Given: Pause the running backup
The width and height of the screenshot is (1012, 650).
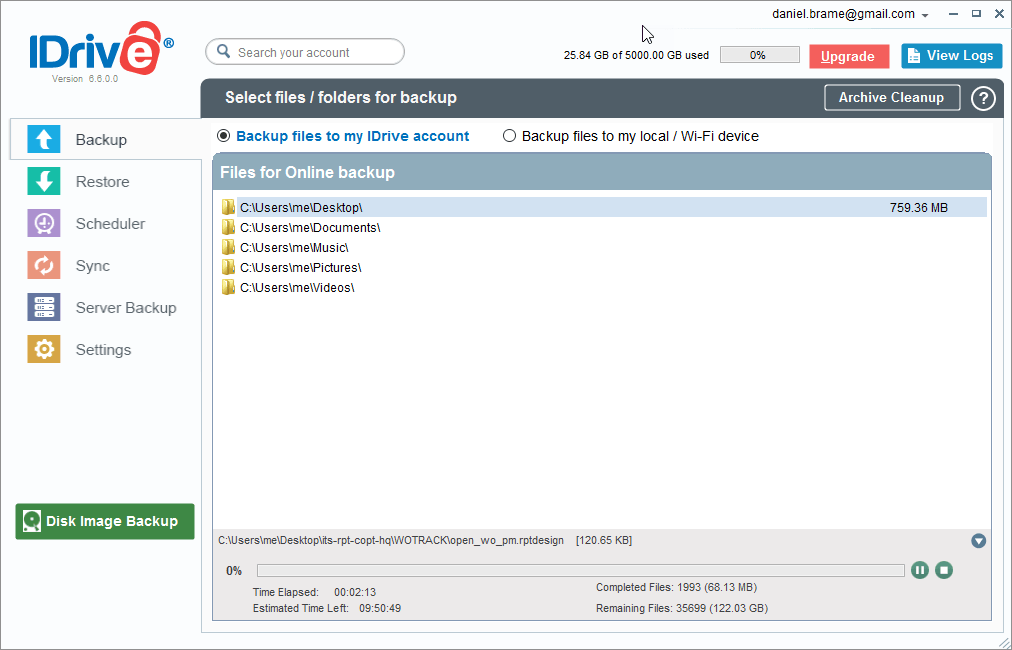Looking at the screenshot, I should coord(920,570).
